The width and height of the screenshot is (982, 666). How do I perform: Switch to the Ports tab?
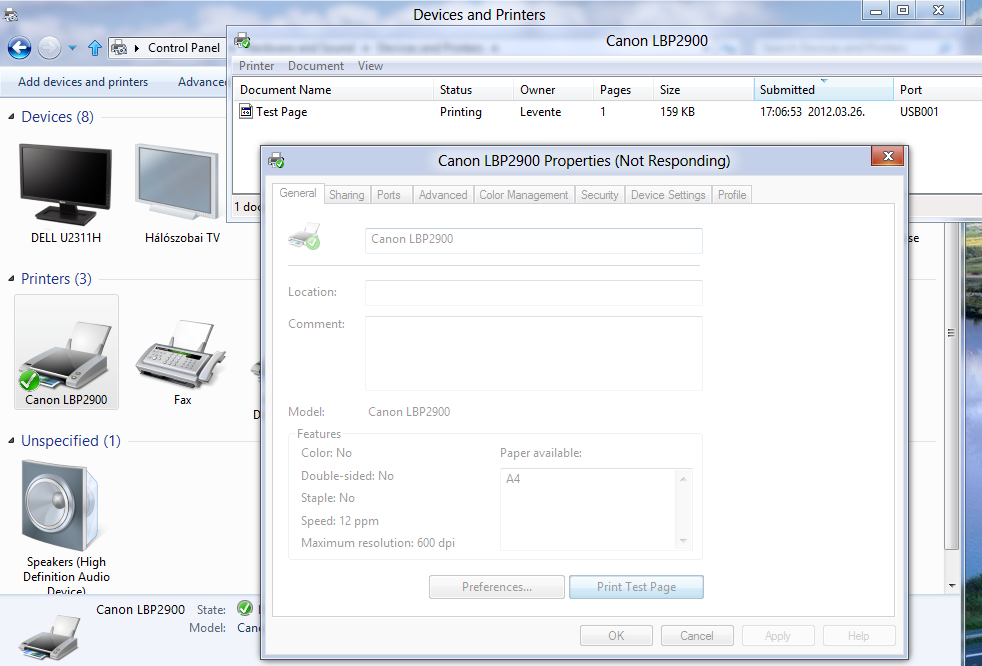tap(389, 195)
